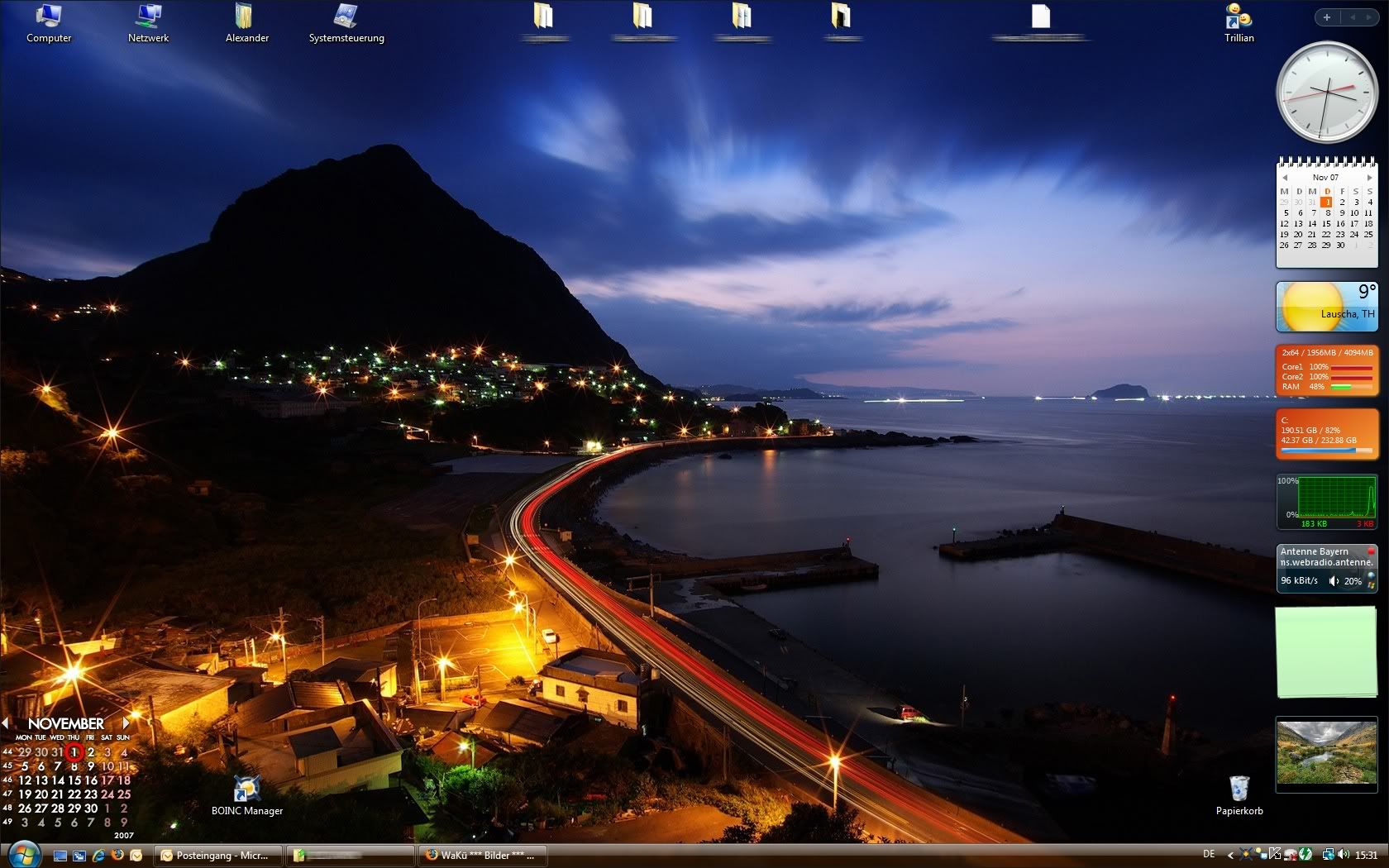1389x868 pixels.
Task: Switch to Posteingang Outlook taskbar window
Action: (218, 855)
